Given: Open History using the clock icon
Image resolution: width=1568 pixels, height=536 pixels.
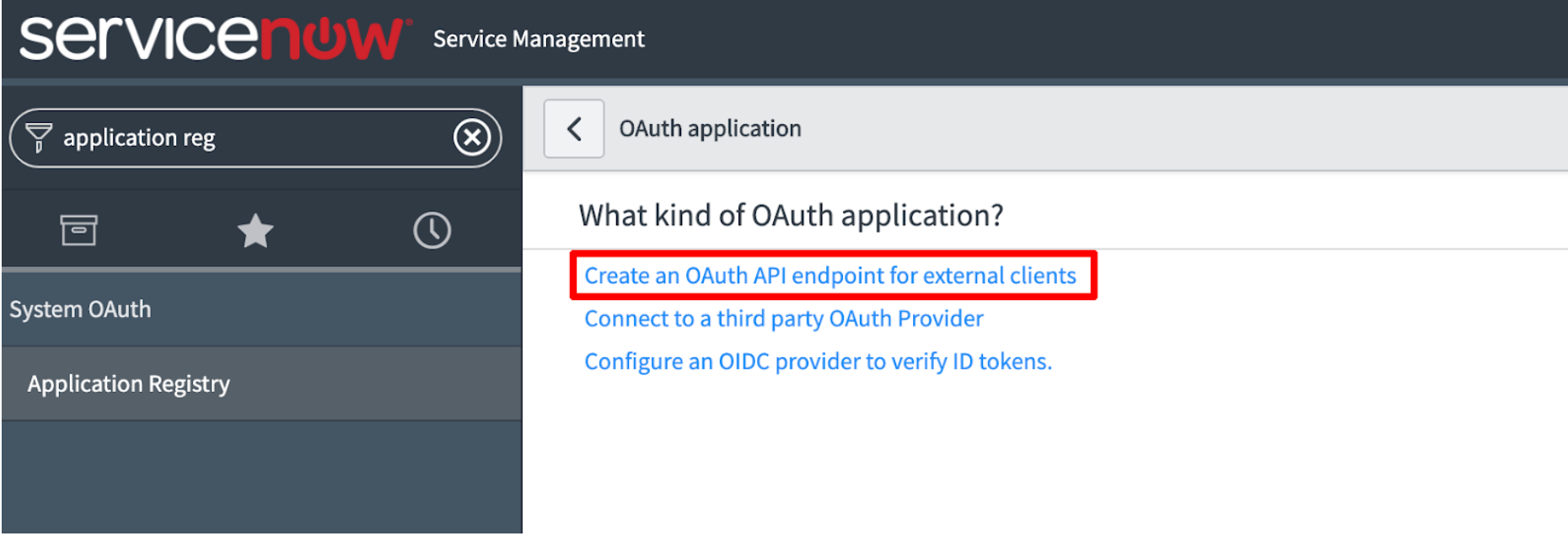Looking at the screenshot, I should 432,230.
